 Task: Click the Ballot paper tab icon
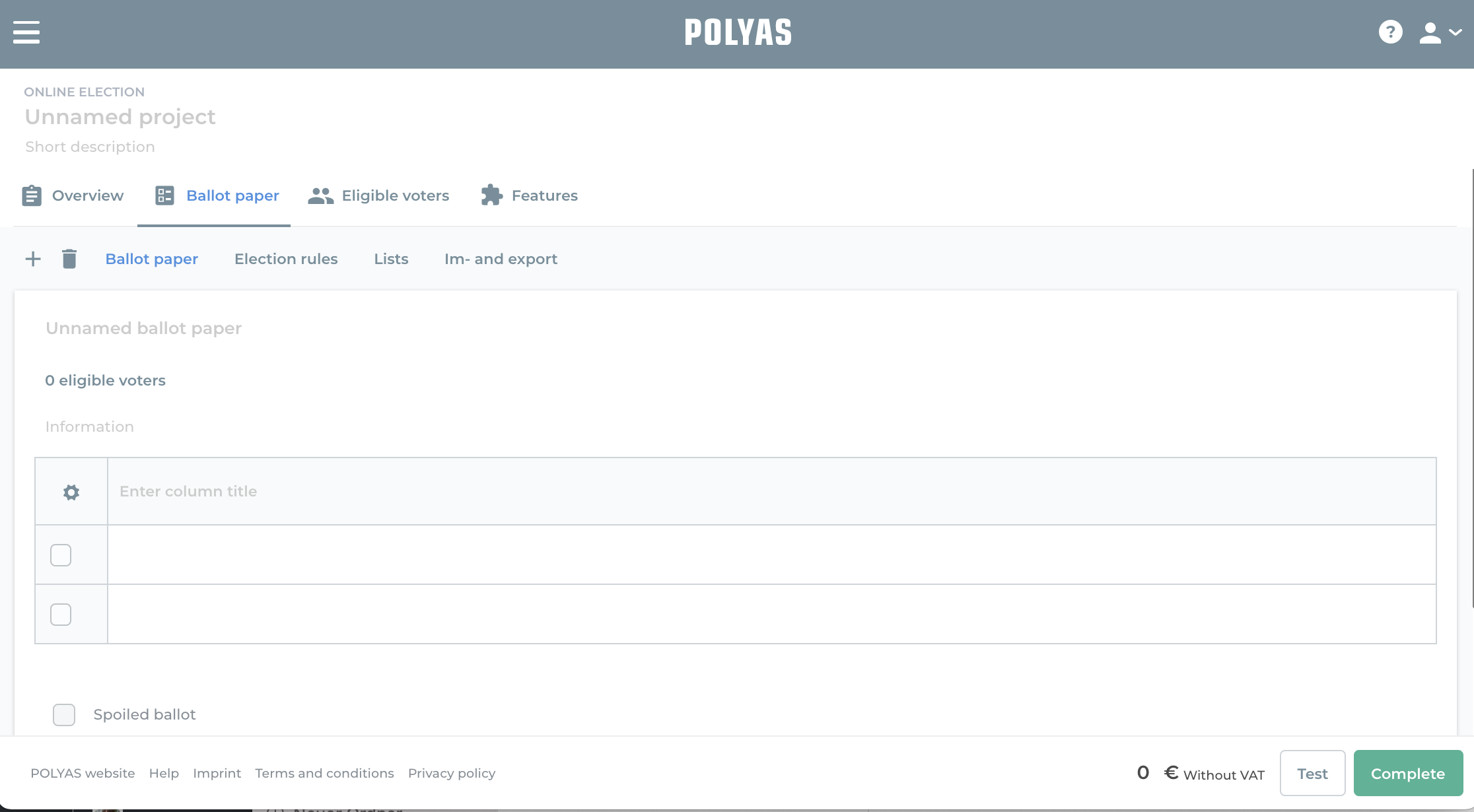point(164,195)
